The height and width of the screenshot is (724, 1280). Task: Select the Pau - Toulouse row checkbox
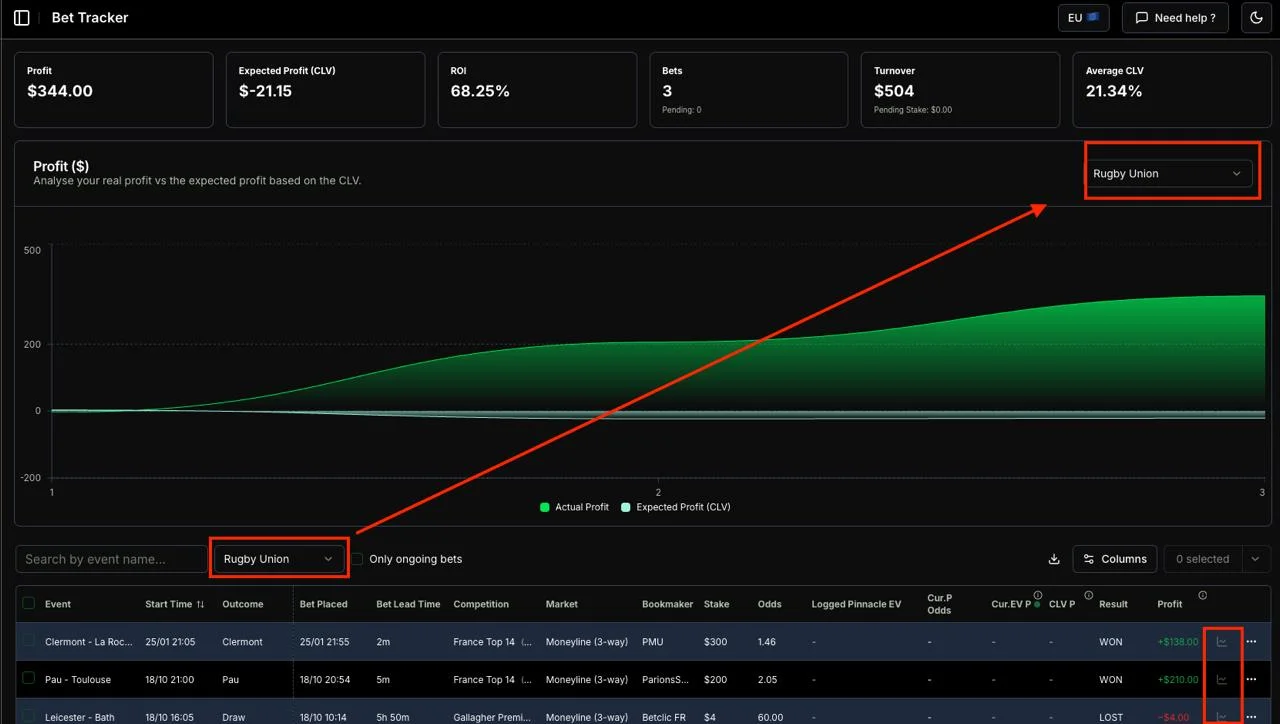(x=29, y=679)
